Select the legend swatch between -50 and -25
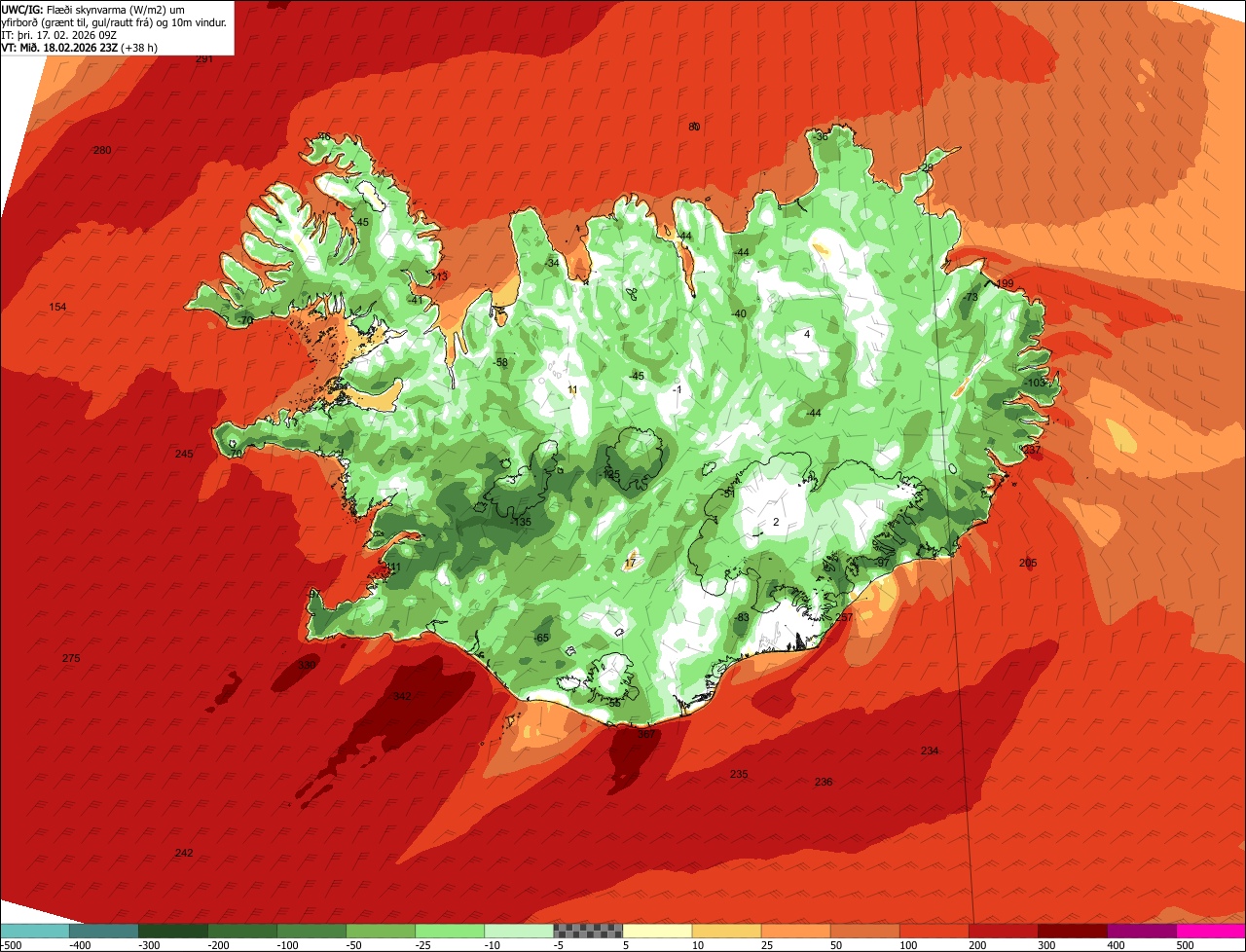1246x952 pixels. [381, 931]
